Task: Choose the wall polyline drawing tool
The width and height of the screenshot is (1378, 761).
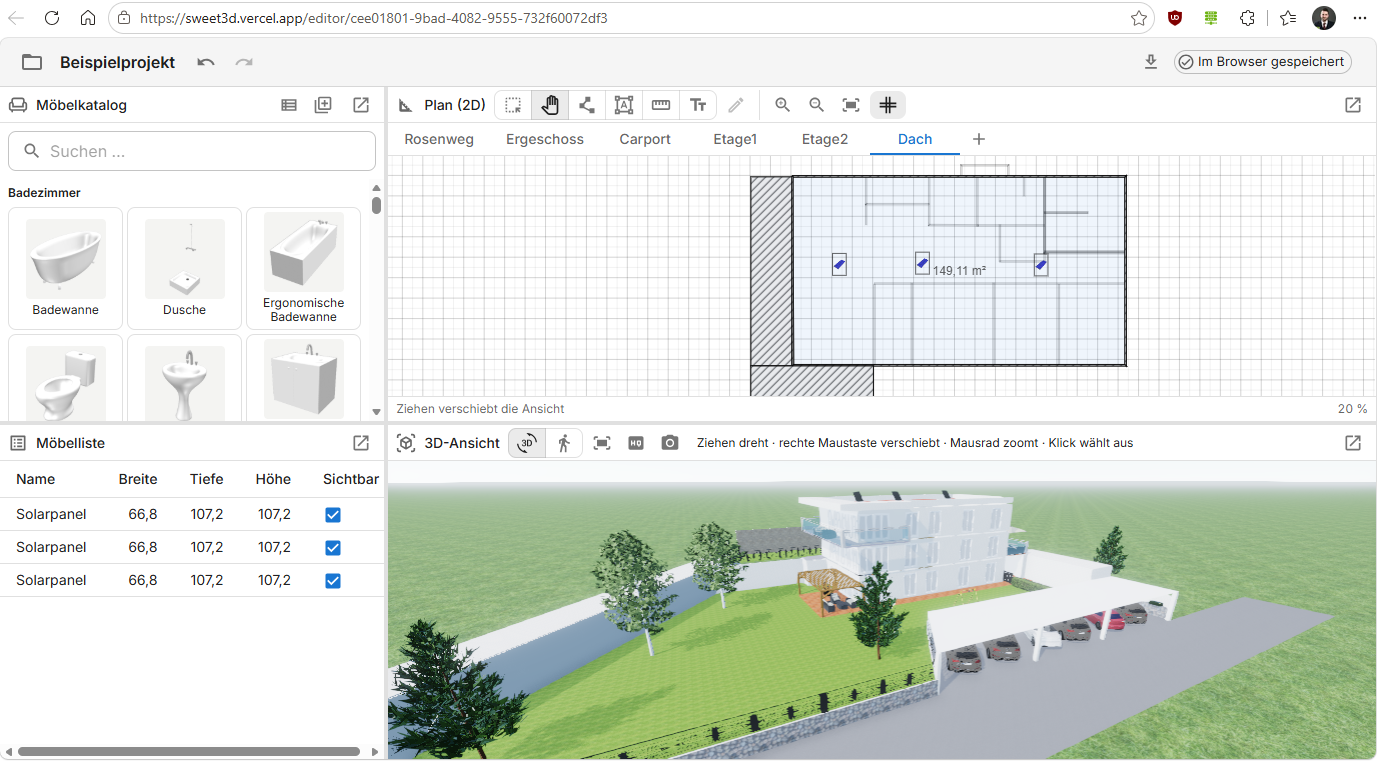Action: [x=587, y=105]
